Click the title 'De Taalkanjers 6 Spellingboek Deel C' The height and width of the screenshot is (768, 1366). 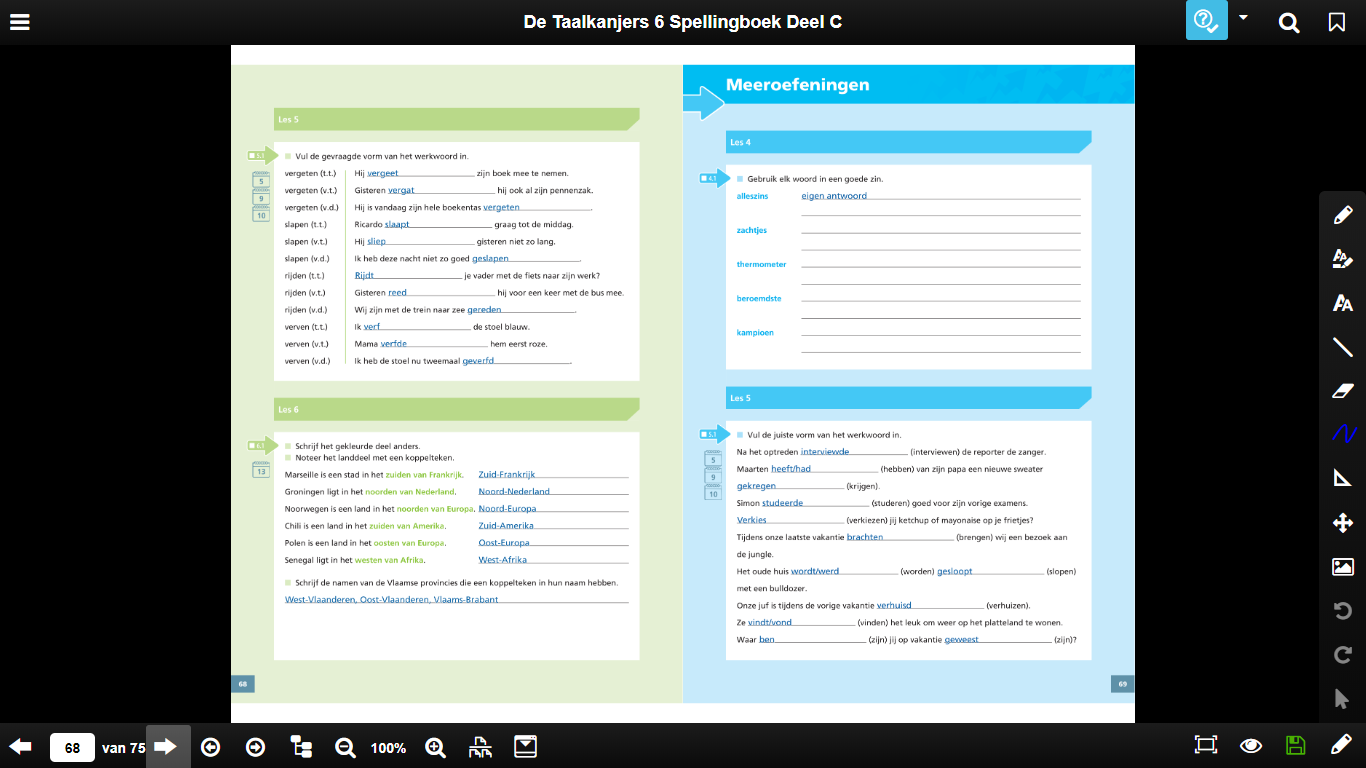[x=683, y=21]
